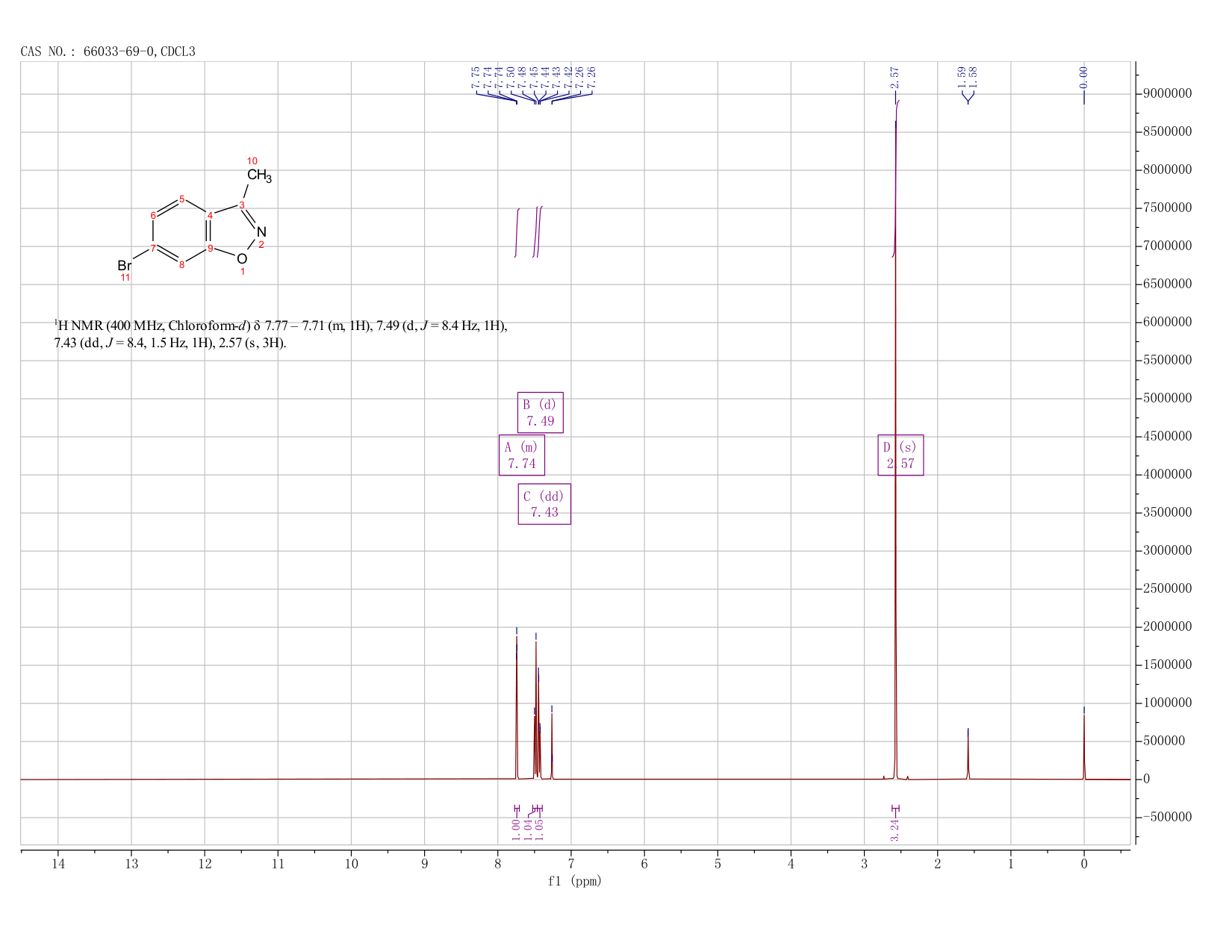
Task: Click the CAS NO. 66033-69-0 header text
Action: coord(108,52)
